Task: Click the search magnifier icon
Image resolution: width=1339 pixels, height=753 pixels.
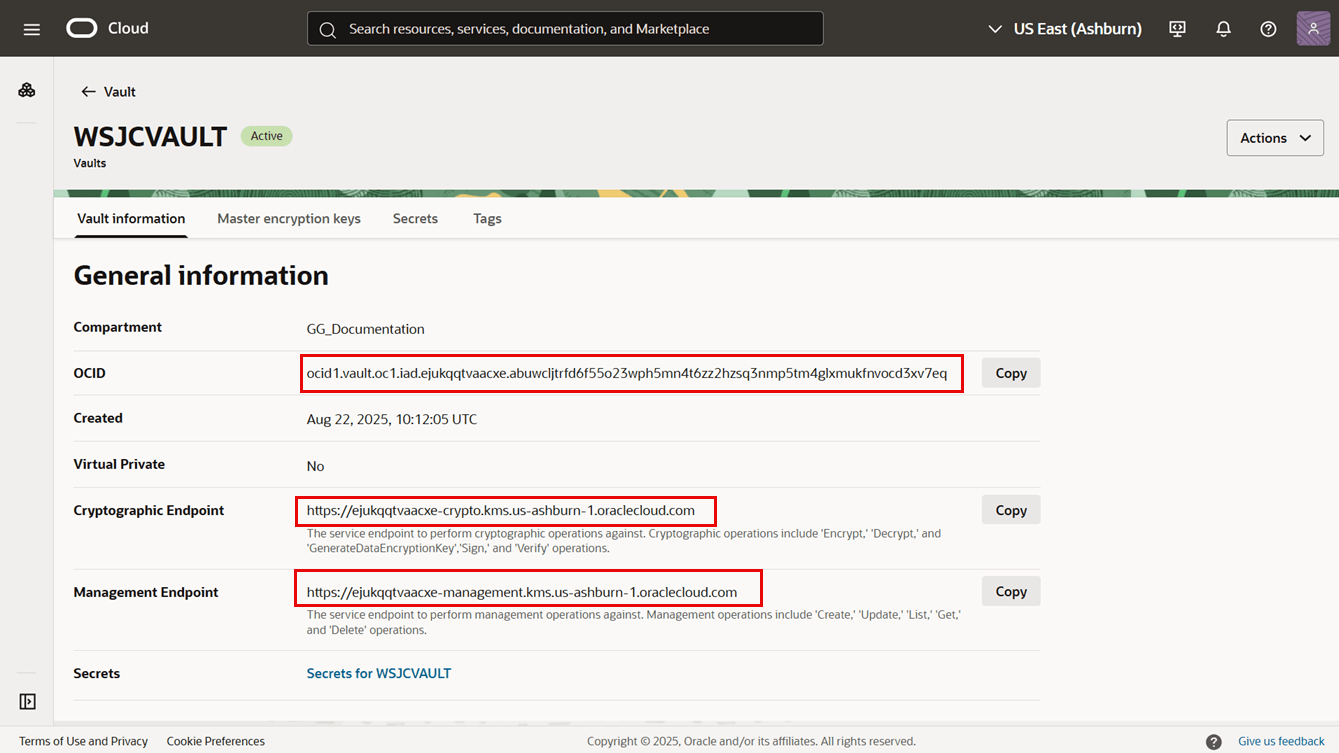Action: click(x=327, y=28)
